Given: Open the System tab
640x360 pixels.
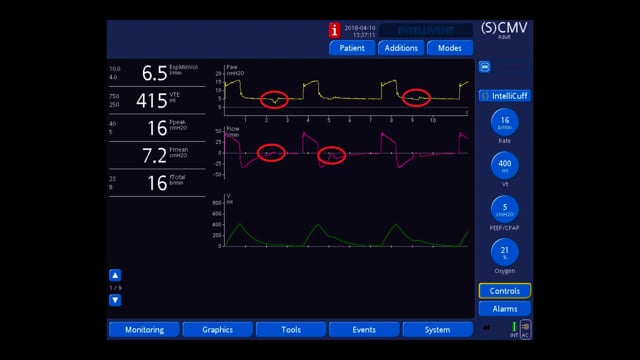Looking at the screenshot, I should [x=437, y=329].
